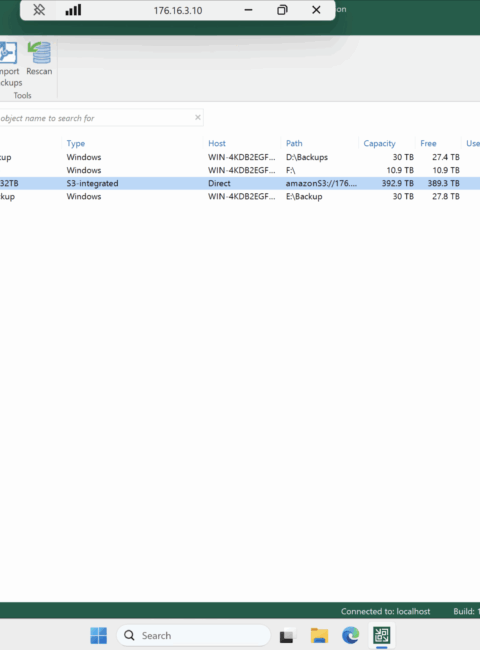Sort by Host column header

point(217,143)
